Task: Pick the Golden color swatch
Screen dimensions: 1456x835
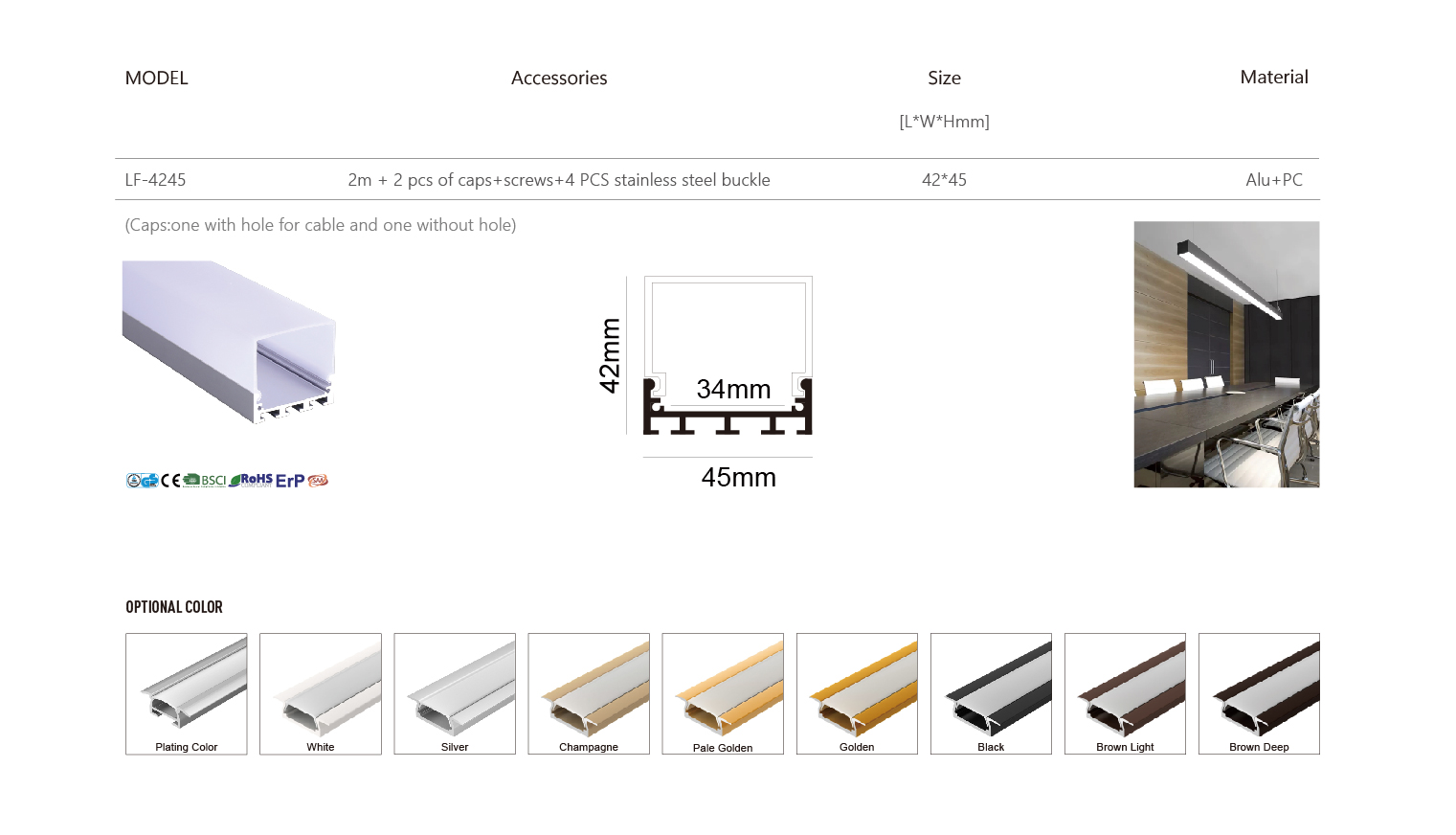Action: 857,694
